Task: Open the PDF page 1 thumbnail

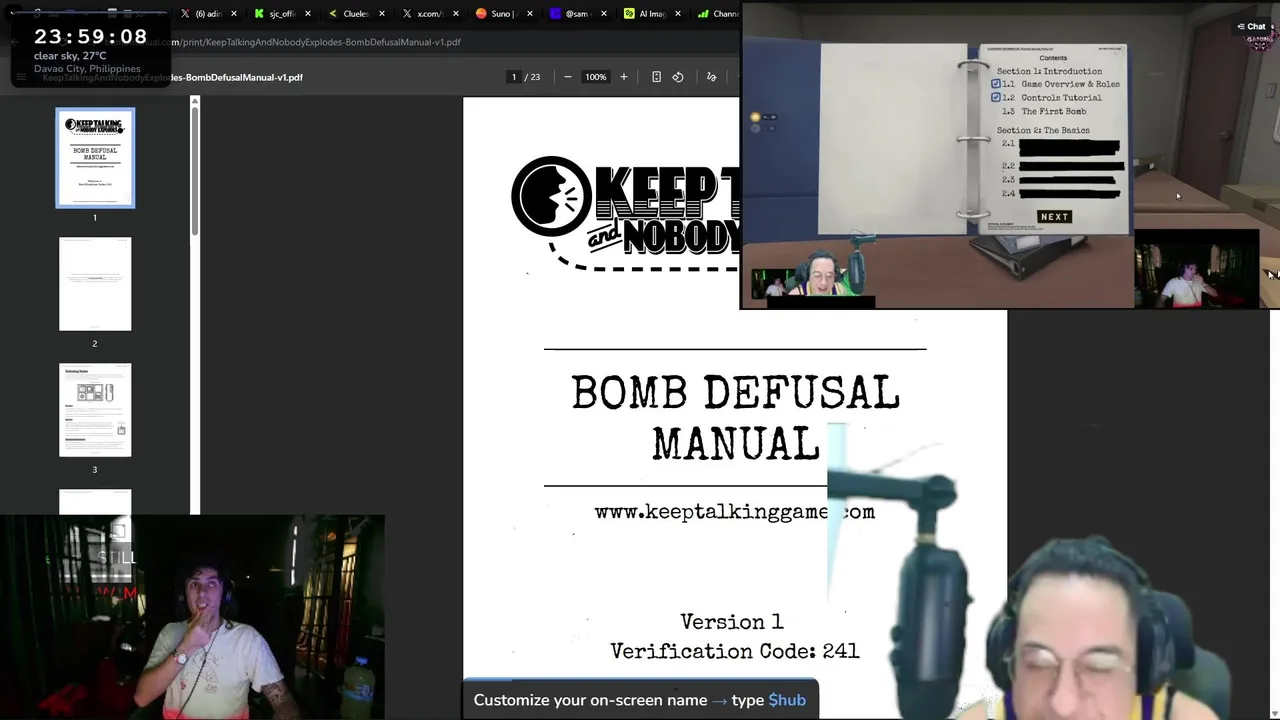Action: 95,158
